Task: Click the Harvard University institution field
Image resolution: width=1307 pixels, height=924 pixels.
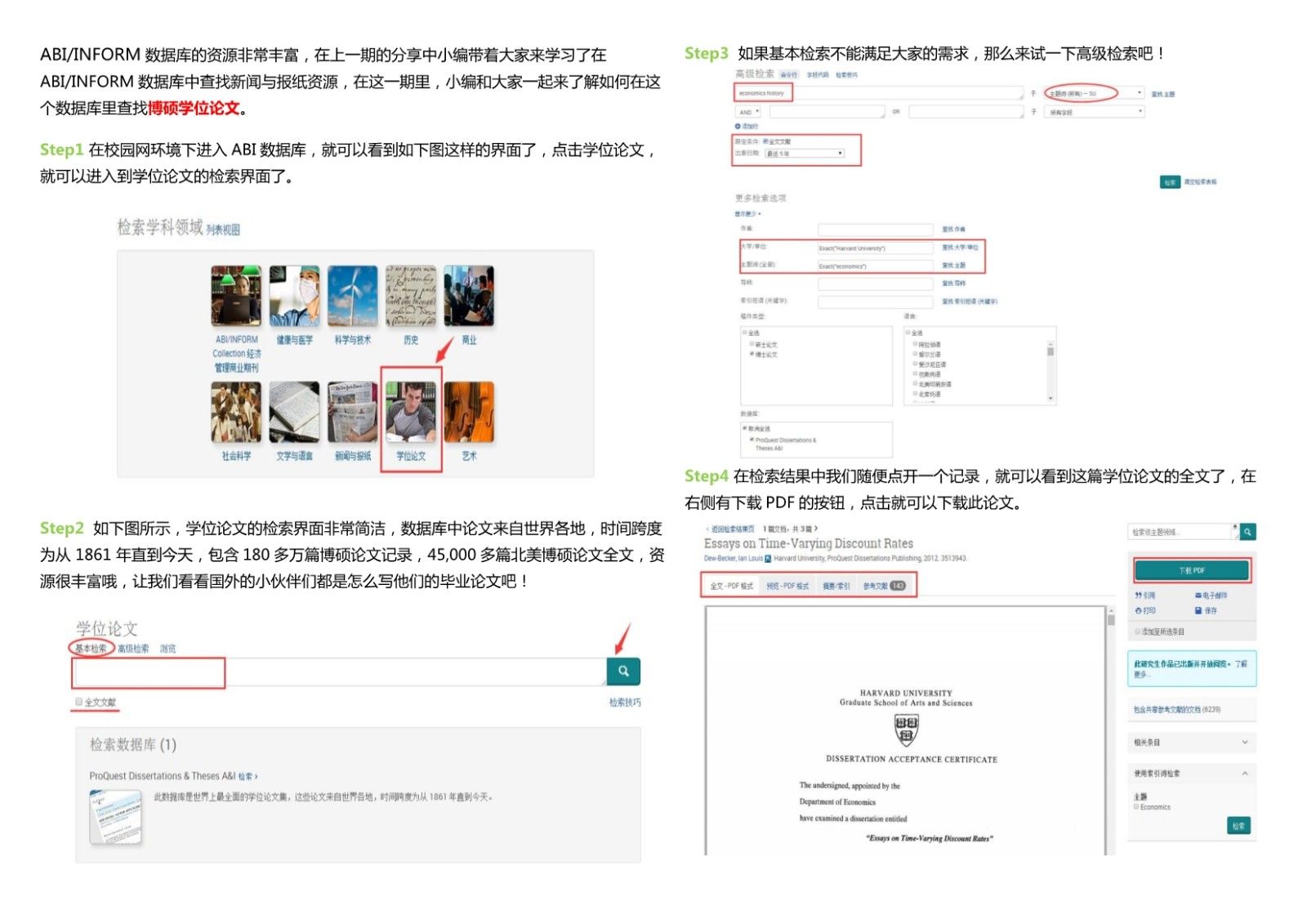Action: pyautogui.click(x=876, y=248)
